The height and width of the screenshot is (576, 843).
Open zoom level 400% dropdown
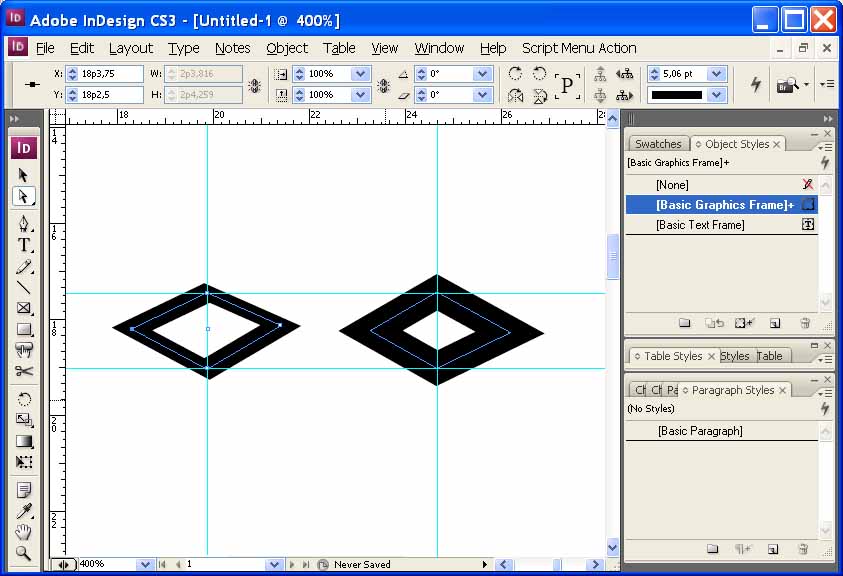tap(144, 564)
